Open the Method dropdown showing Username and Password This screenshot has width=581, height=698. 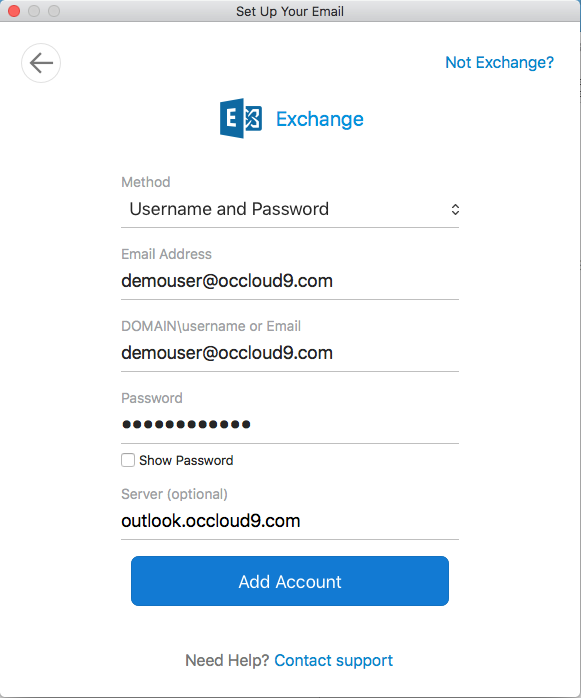click(290, 209)
